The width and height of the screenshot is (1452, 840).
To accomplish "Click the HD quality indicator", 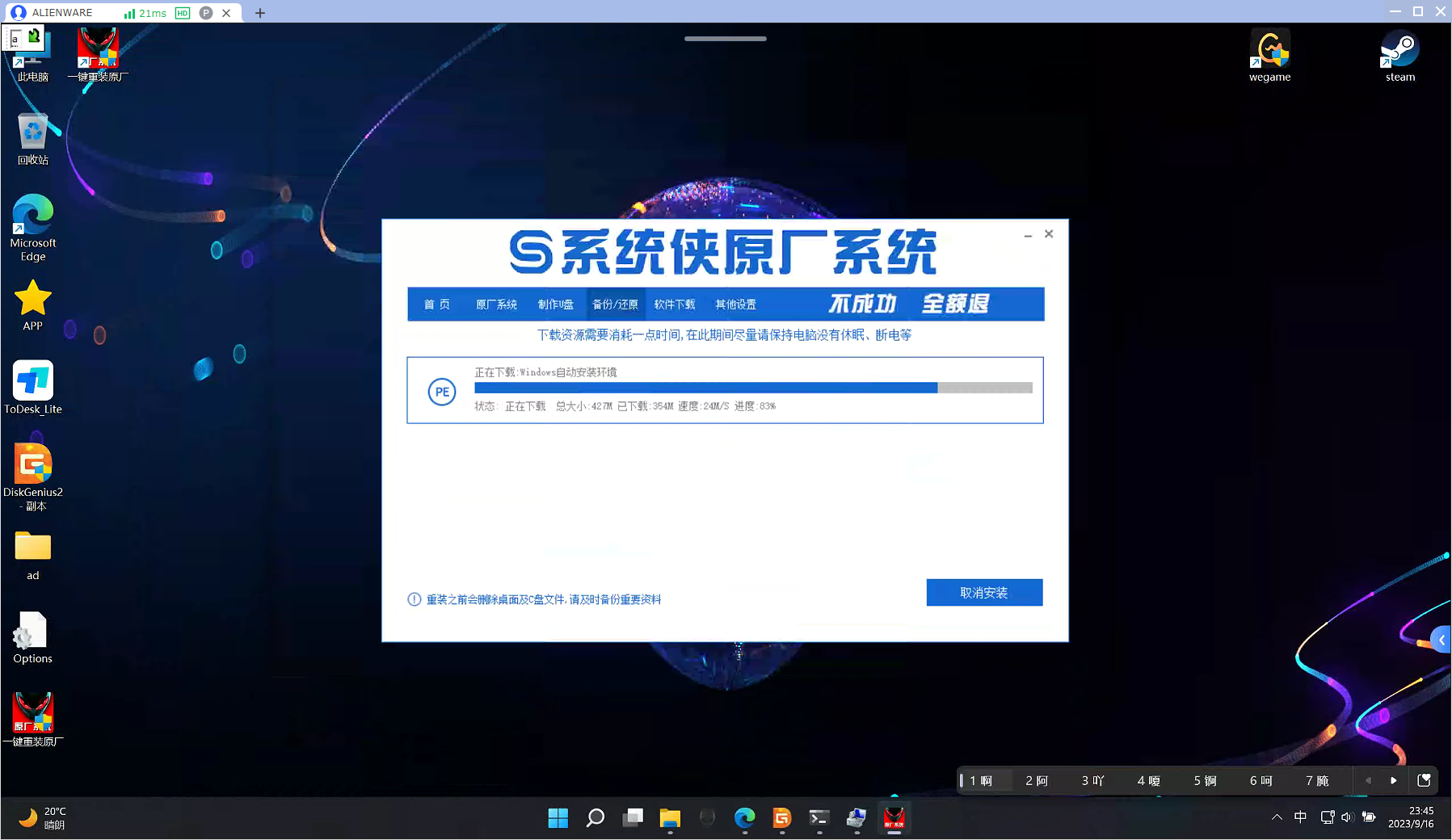I will [x=183, y=13].
